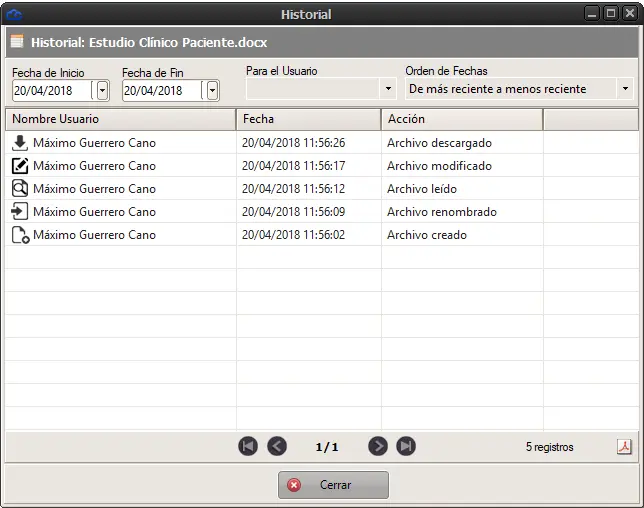The image size is (644, 508).
Task: Jump to the last page of records
Action: pos(406,446)
